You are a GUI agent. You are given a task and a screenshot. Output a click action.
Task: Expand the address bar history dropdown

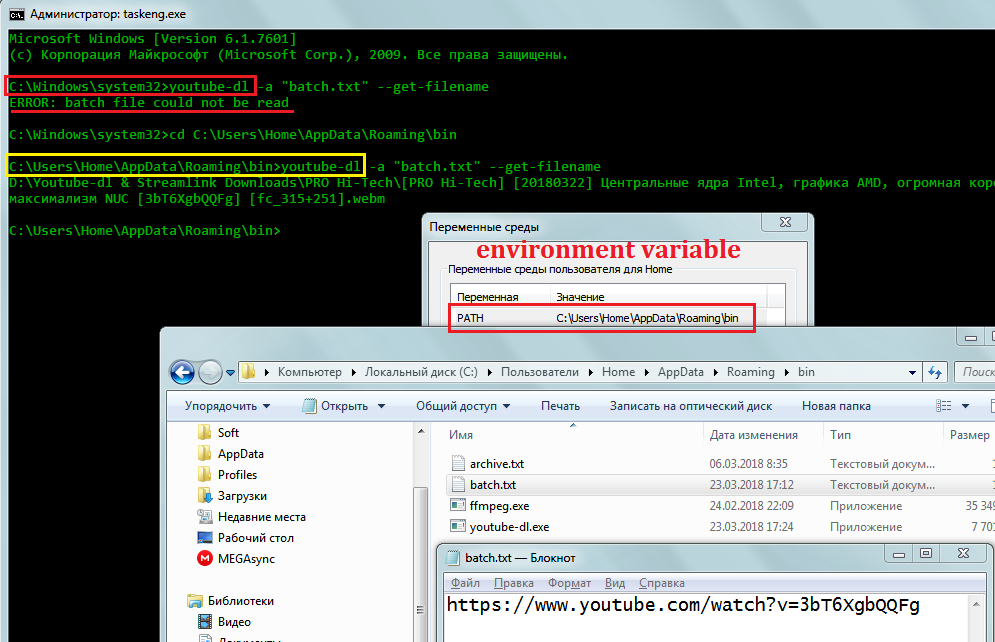pyautogui.click(x=912, y=373)
